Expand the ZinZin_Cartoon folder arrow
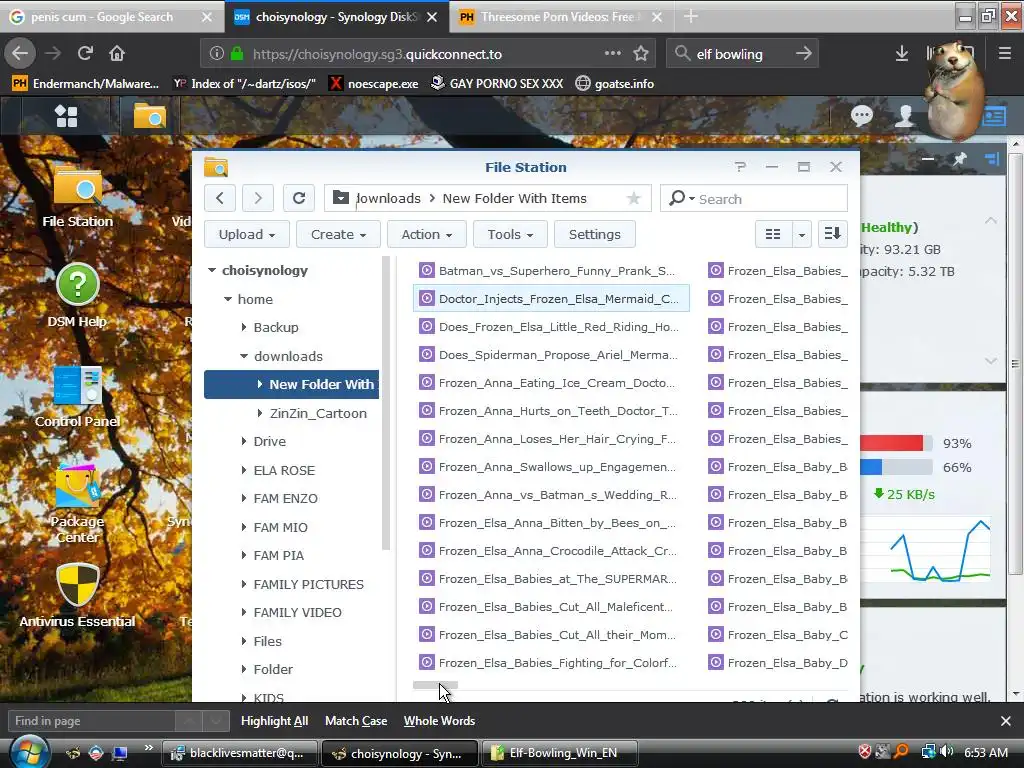Viewport: 1024px width, 768px height. (x=260, y=413)
